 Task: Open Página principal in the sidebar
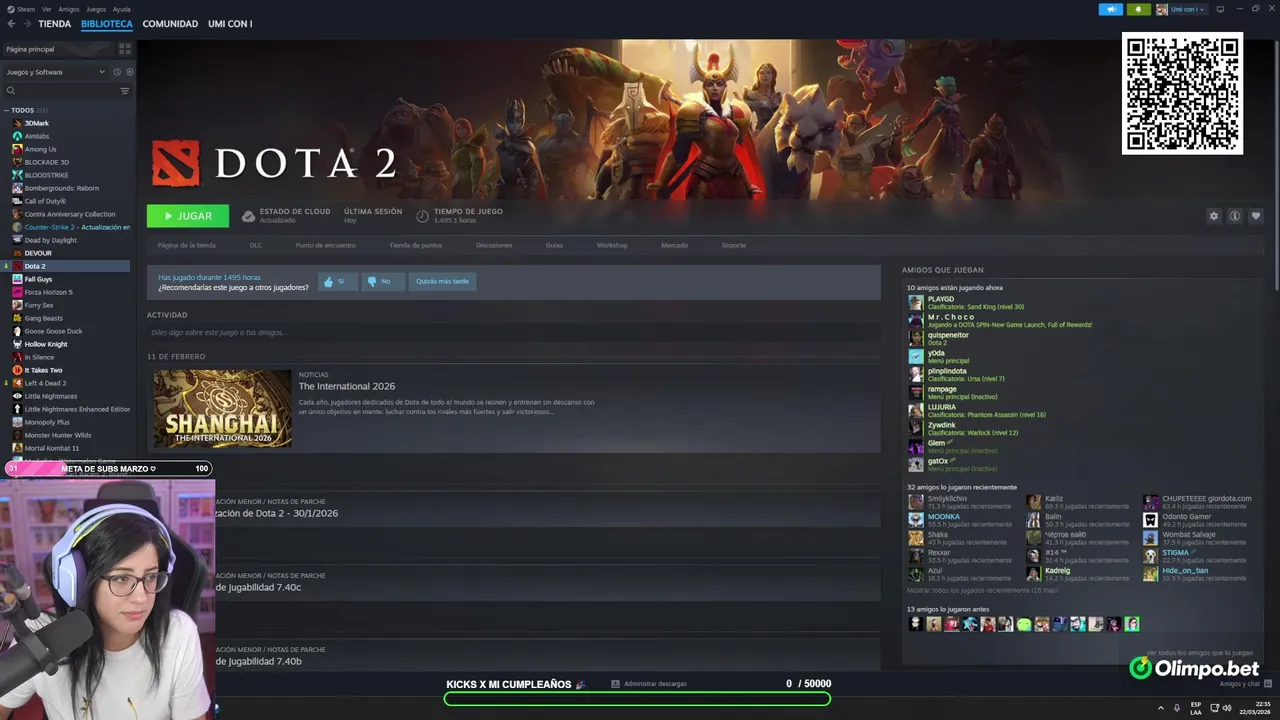click(58, 48)
